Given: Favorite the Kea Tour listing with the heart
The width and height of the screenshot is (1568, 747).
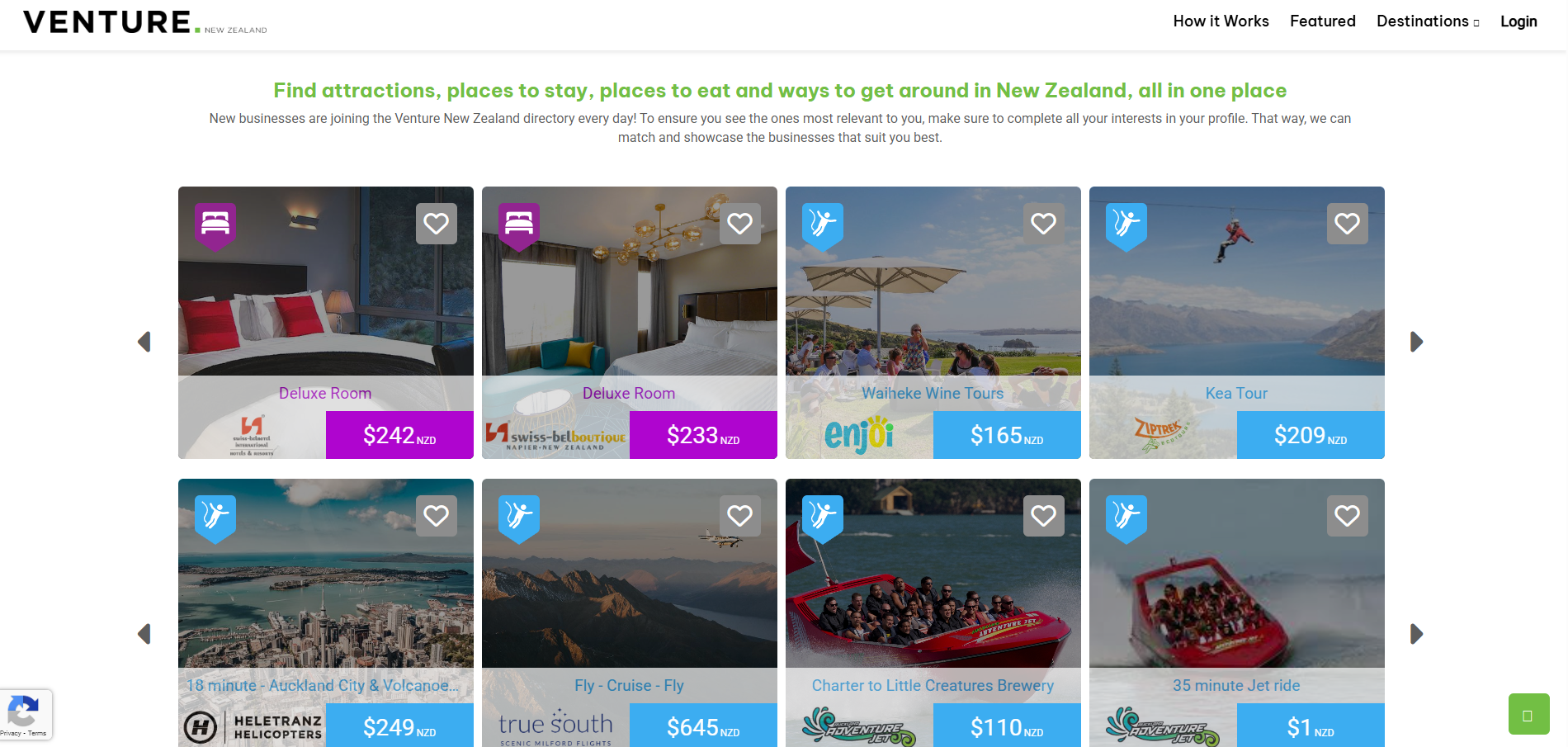Looking at the screenshot, I should [x=1347, y=224].
